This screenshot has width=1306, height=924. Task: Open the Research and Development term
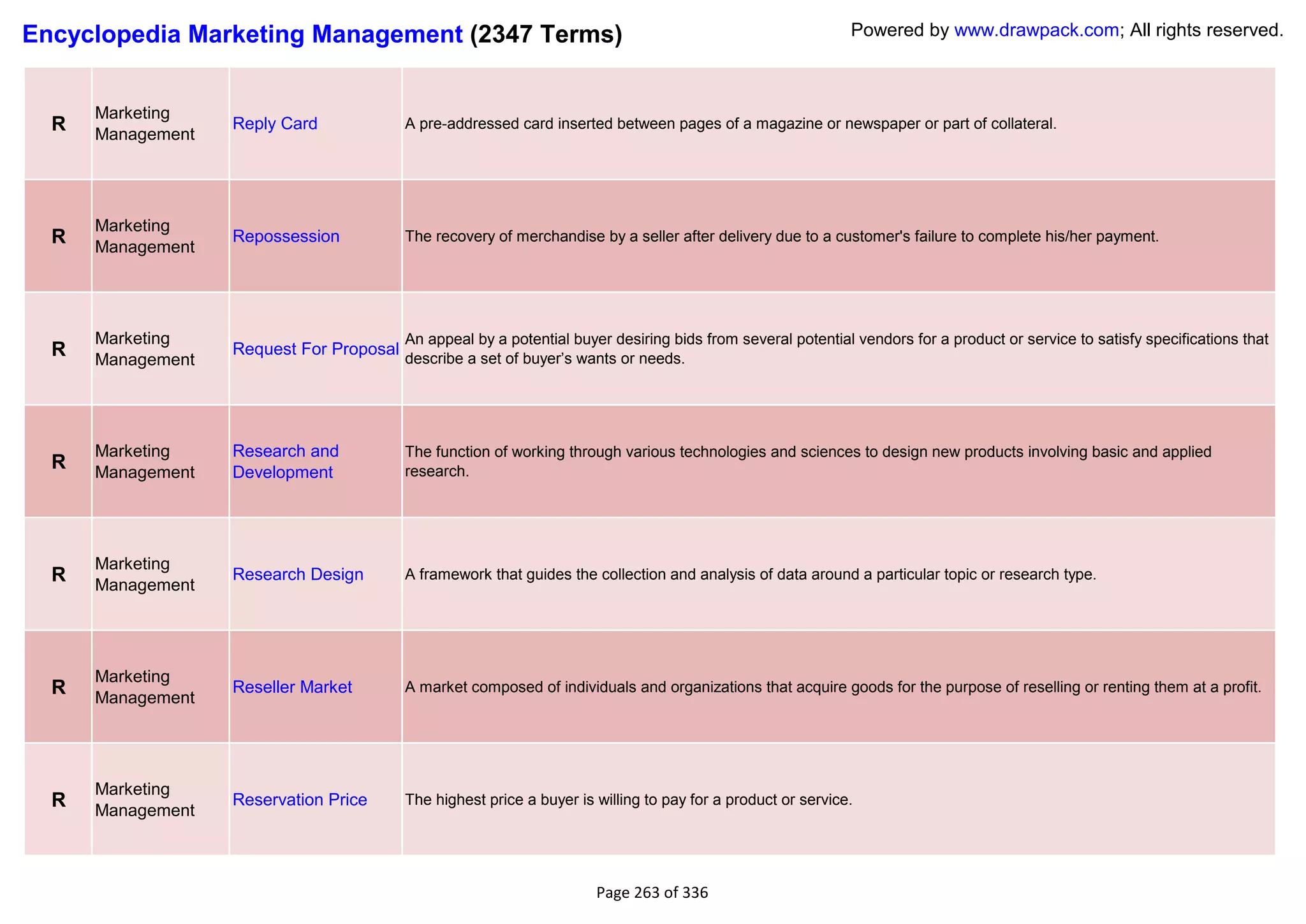point(286,462)
